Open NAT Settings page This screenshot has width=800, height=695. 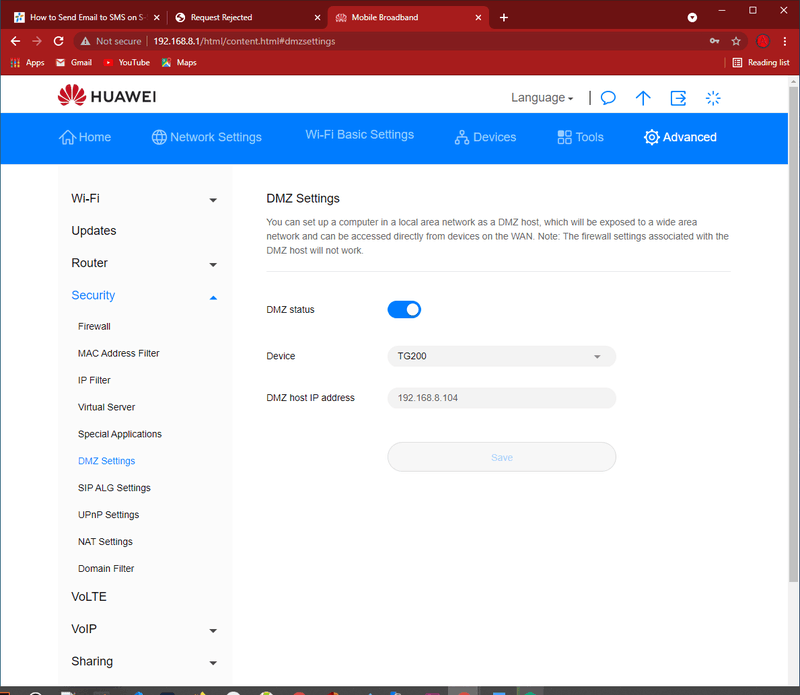coord(105,542)
